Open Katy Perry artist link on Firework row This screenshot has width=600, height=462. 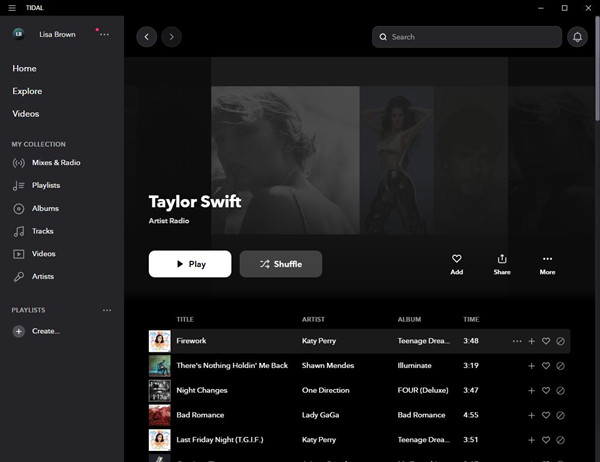click(x=319, y=341)
